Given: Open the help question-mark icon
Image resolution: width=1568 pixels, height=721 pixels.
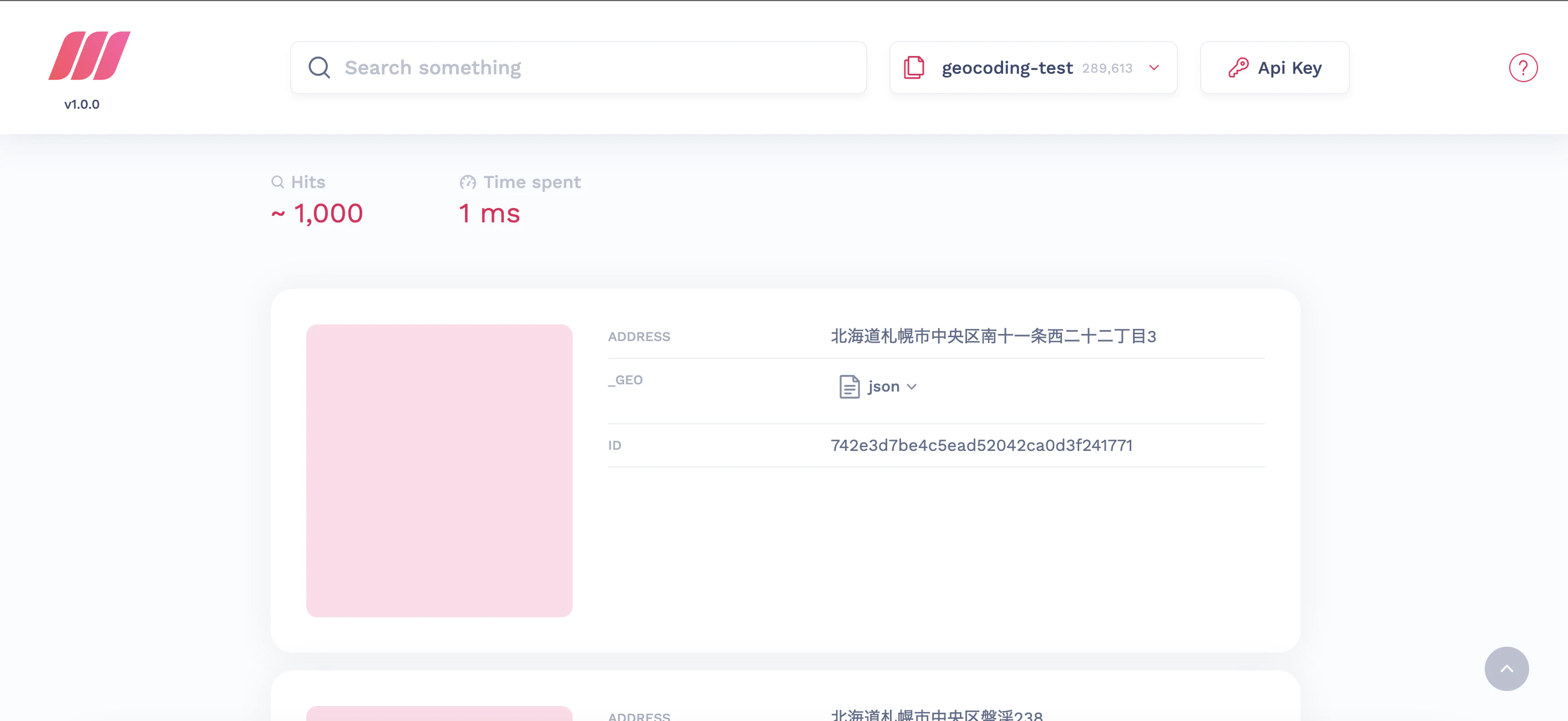Looking at the screenshot, I should tap(1523, 68).
